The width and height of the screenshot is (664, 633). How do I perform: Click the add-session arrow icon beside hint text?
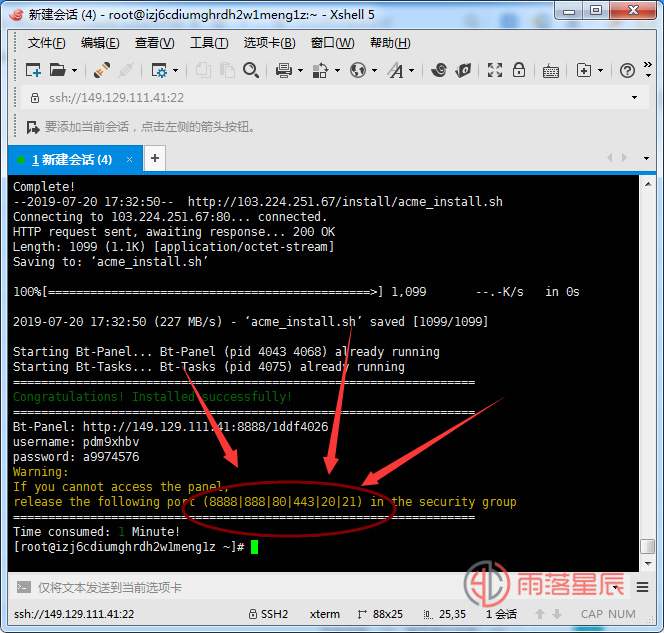tap(33, 127)
